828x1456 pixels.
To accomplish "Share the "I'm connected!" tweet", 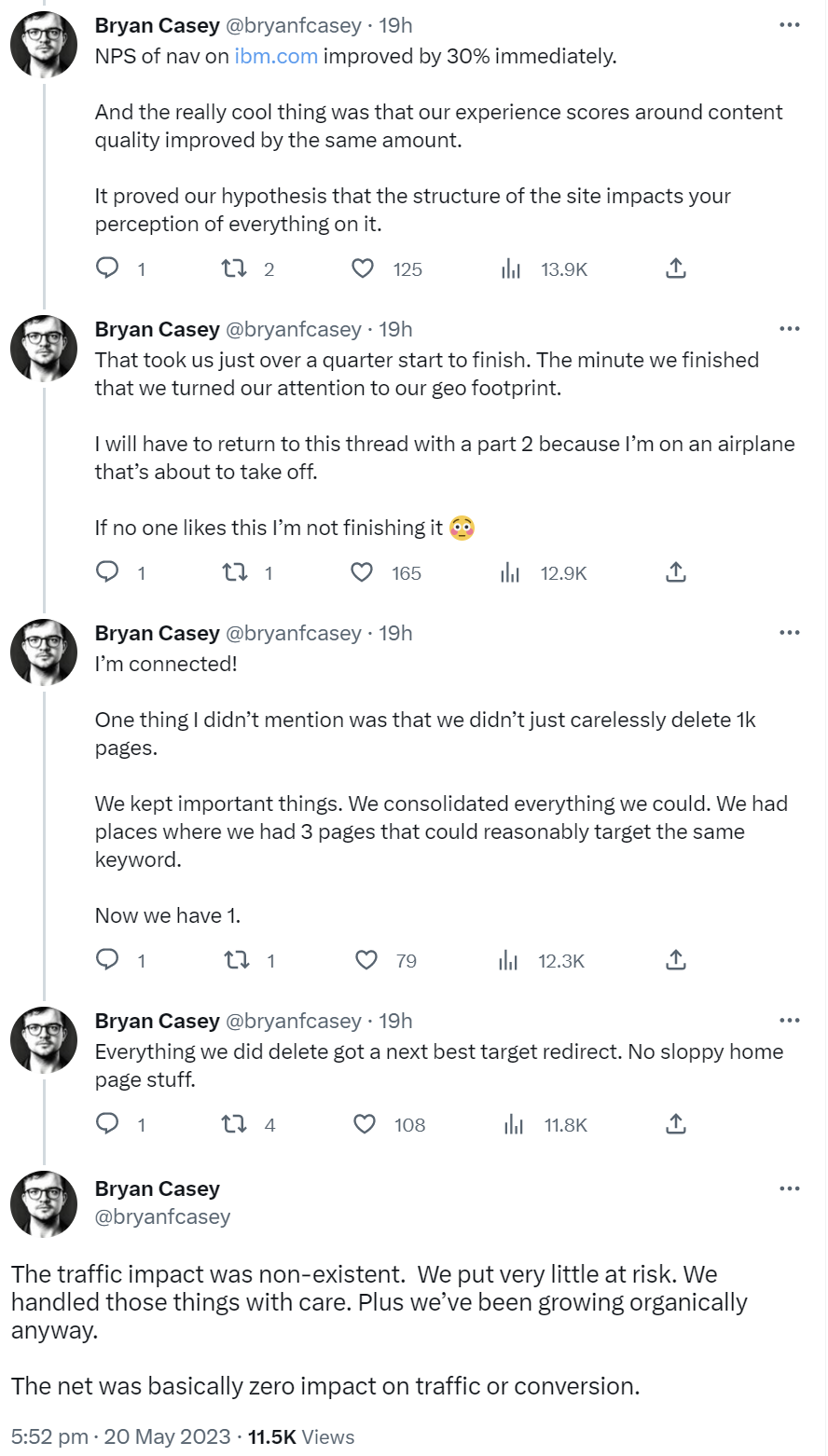I will [x=676, y=960].
